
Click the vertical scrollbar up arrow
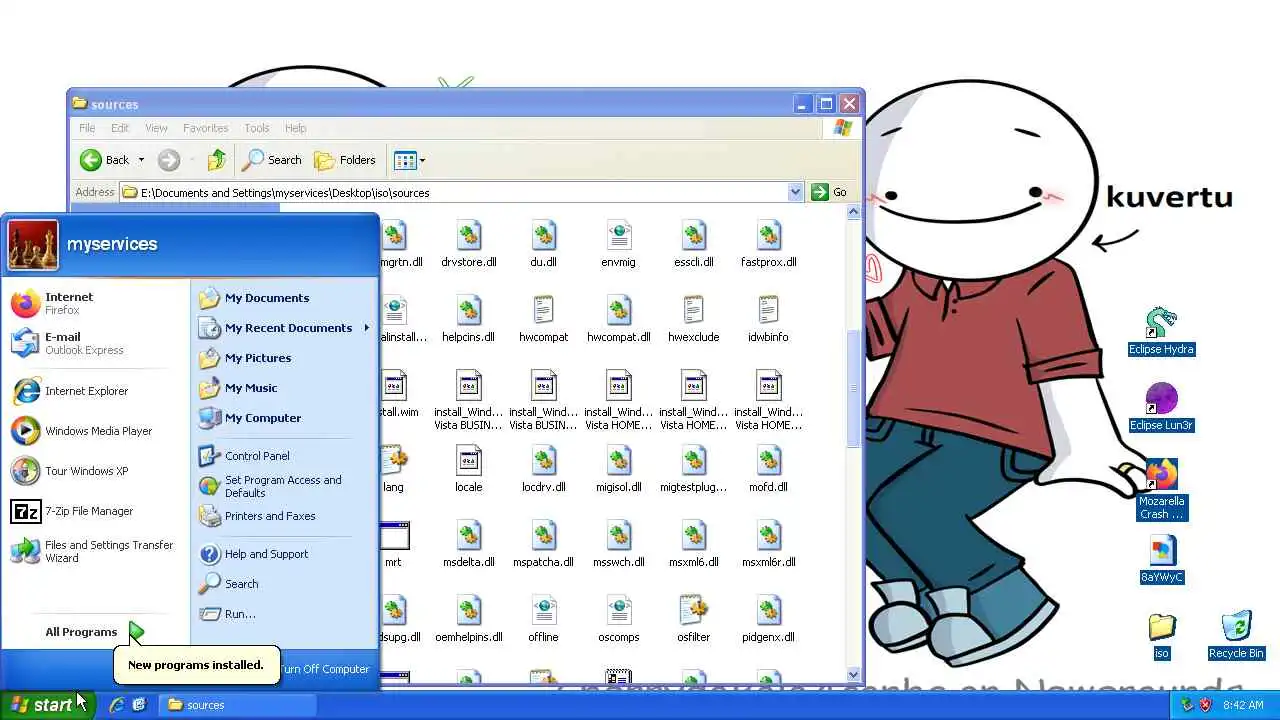point(854,212)
